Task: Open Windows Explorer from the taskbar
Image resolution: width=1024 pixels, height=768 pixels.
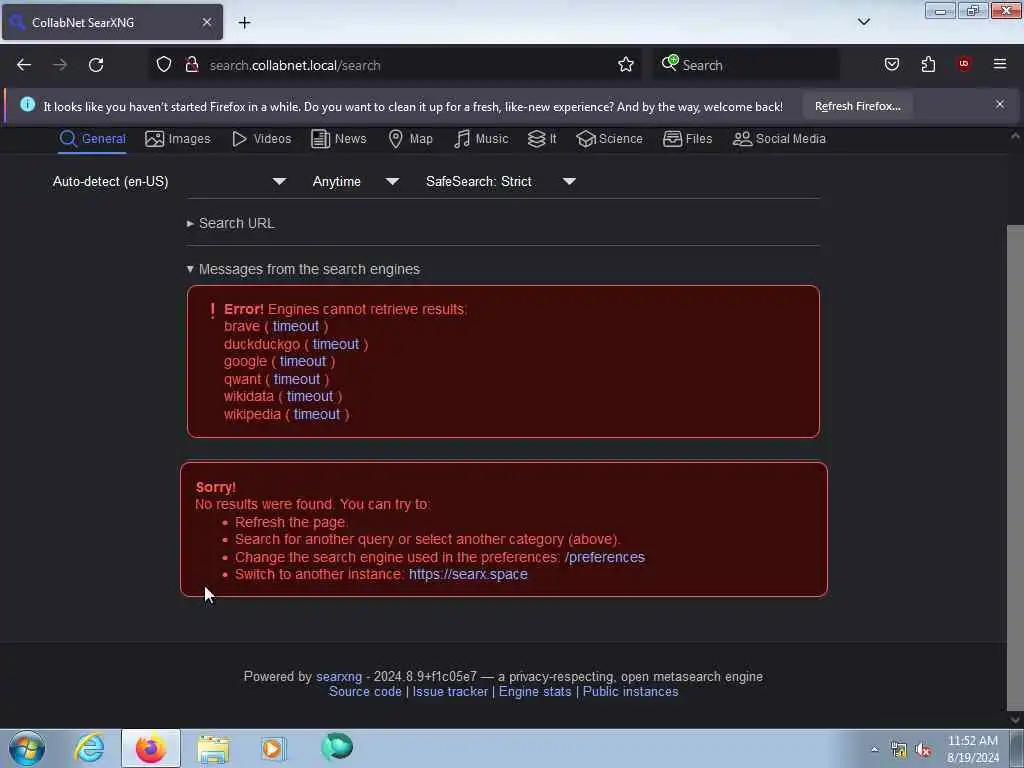Action: tap(213, 748)
